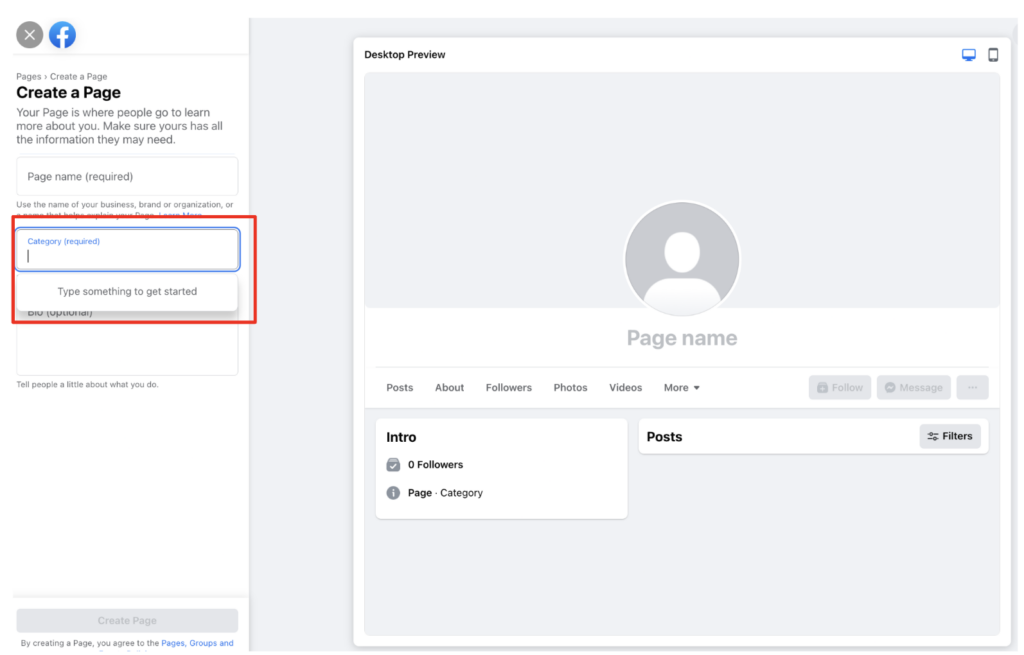Open the Videos tab in preview

click(x=626, y=387)
